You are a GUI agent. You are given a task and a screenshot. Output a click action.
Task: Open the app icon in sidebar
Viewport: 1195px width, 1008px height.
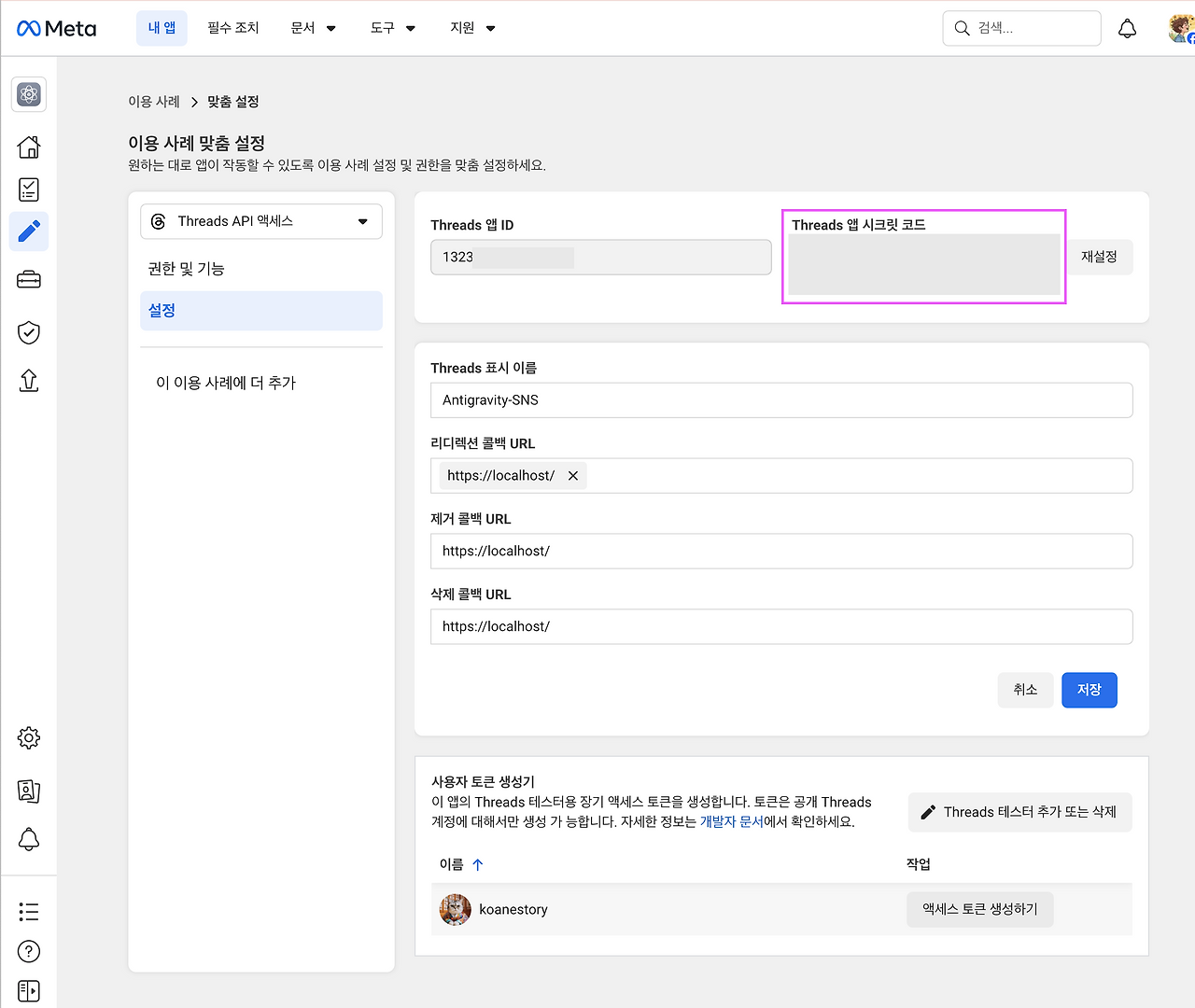point(29,94)
